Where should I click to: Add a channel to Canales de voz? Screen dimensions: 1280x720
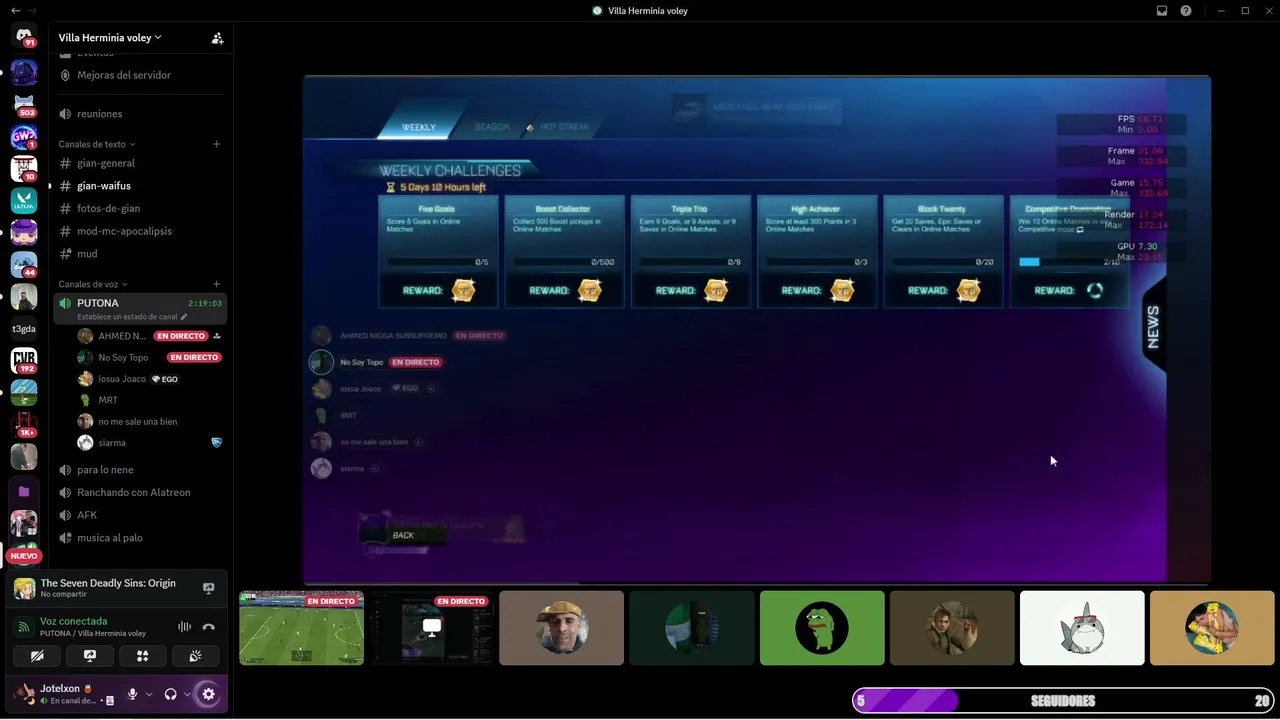pos(217,284)
